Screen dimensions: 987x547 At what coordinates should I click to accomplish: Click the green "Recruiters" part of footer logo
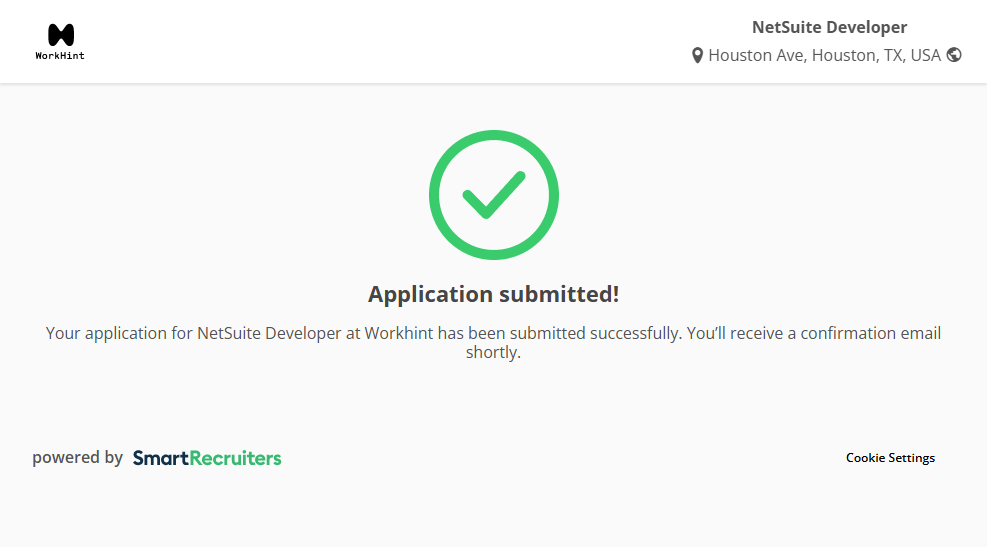[235, 458]
